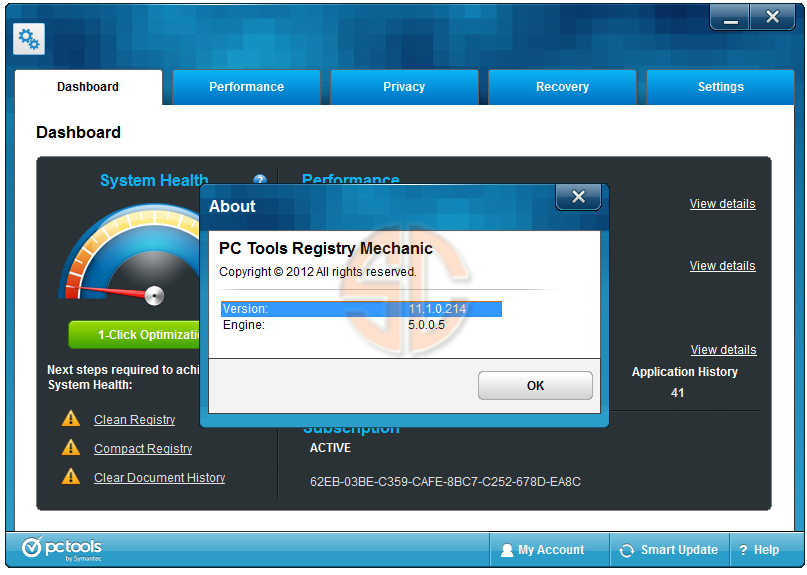Image resolution: width=807 pixels, height=575 pixels.
Task: Follow the Clear Document History link
Action: 160,477
